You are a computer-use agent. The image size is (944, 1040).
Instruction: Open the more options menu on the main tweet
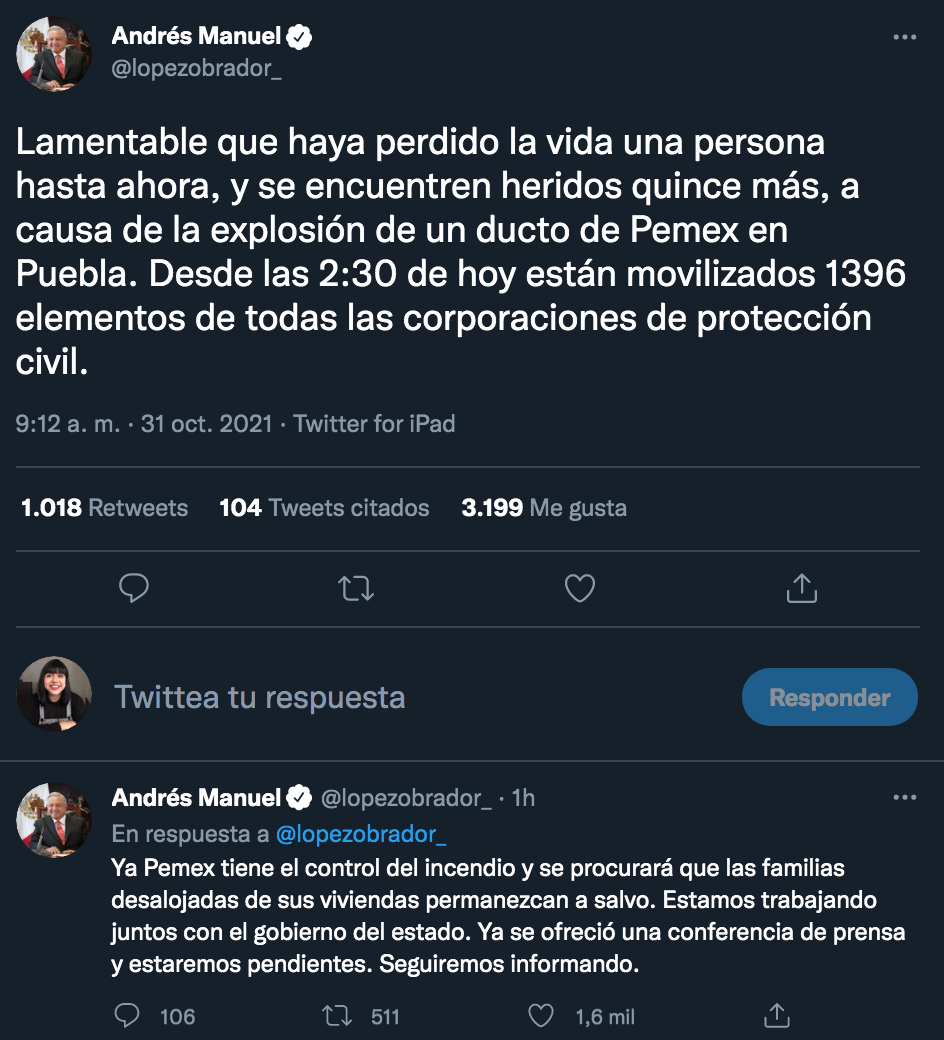[x=905, y=36]
